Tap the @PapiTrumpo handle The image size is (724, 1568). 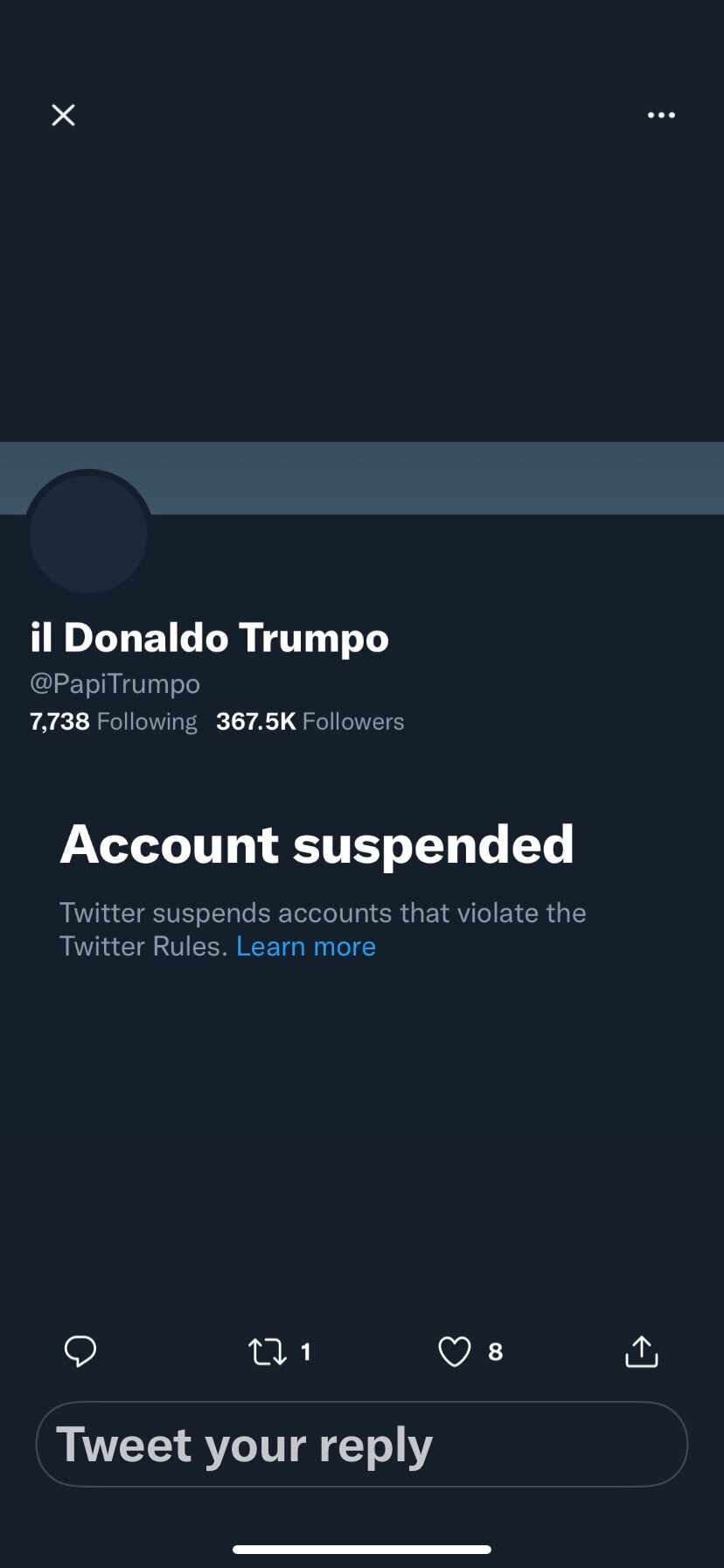[115, 683]
